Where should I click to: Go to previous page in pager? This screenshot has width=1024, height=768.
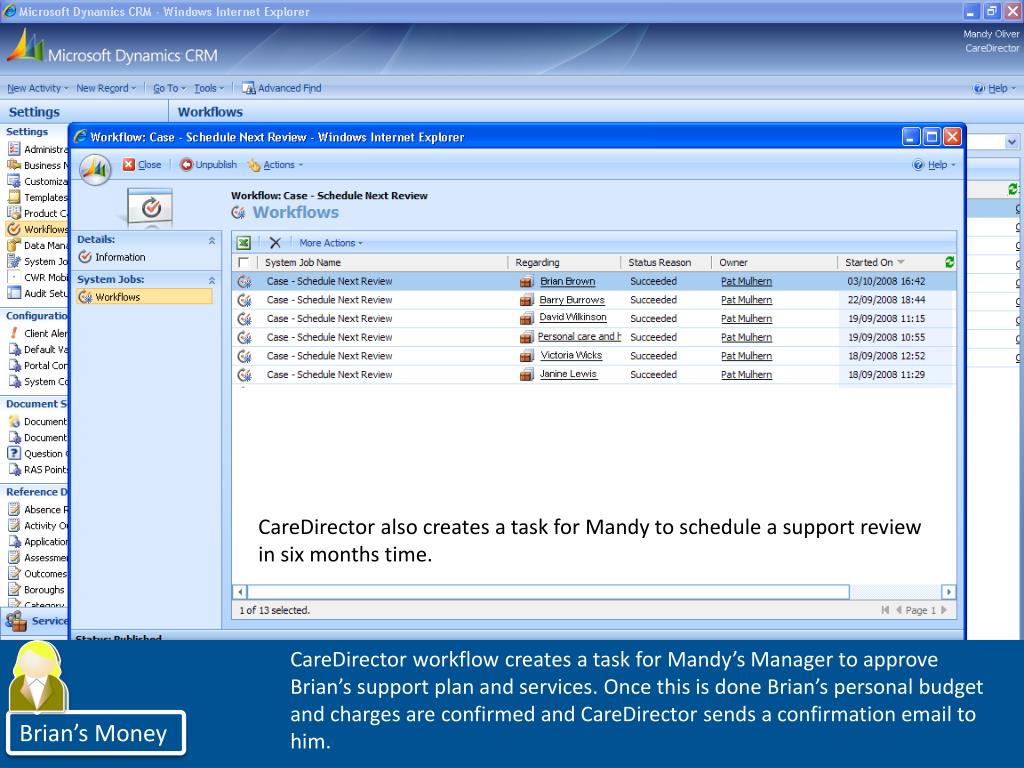pyautogui.click(x=899, y=610)
